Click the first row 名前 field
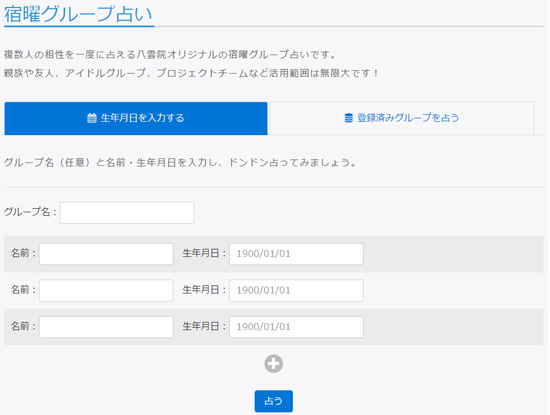The width and height of the screenshot is (550, 415). 106,254
